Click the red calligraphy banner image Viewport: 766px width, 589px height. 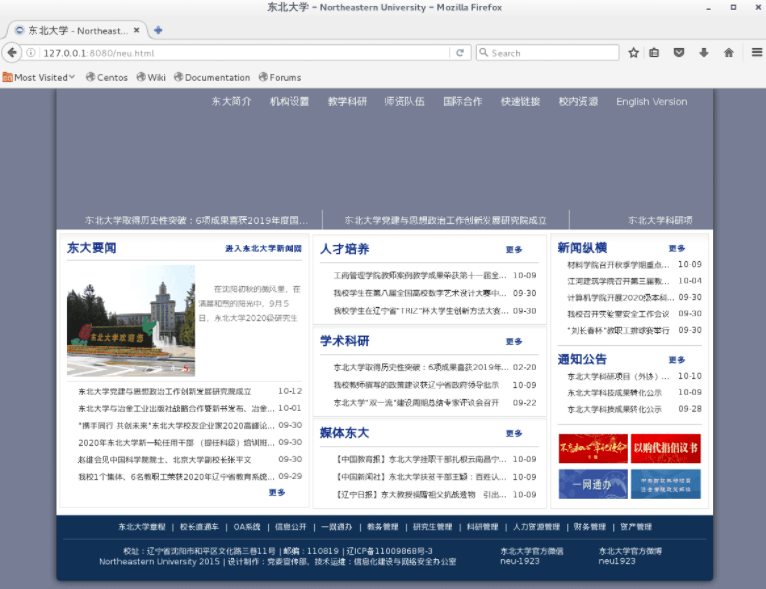593,448
